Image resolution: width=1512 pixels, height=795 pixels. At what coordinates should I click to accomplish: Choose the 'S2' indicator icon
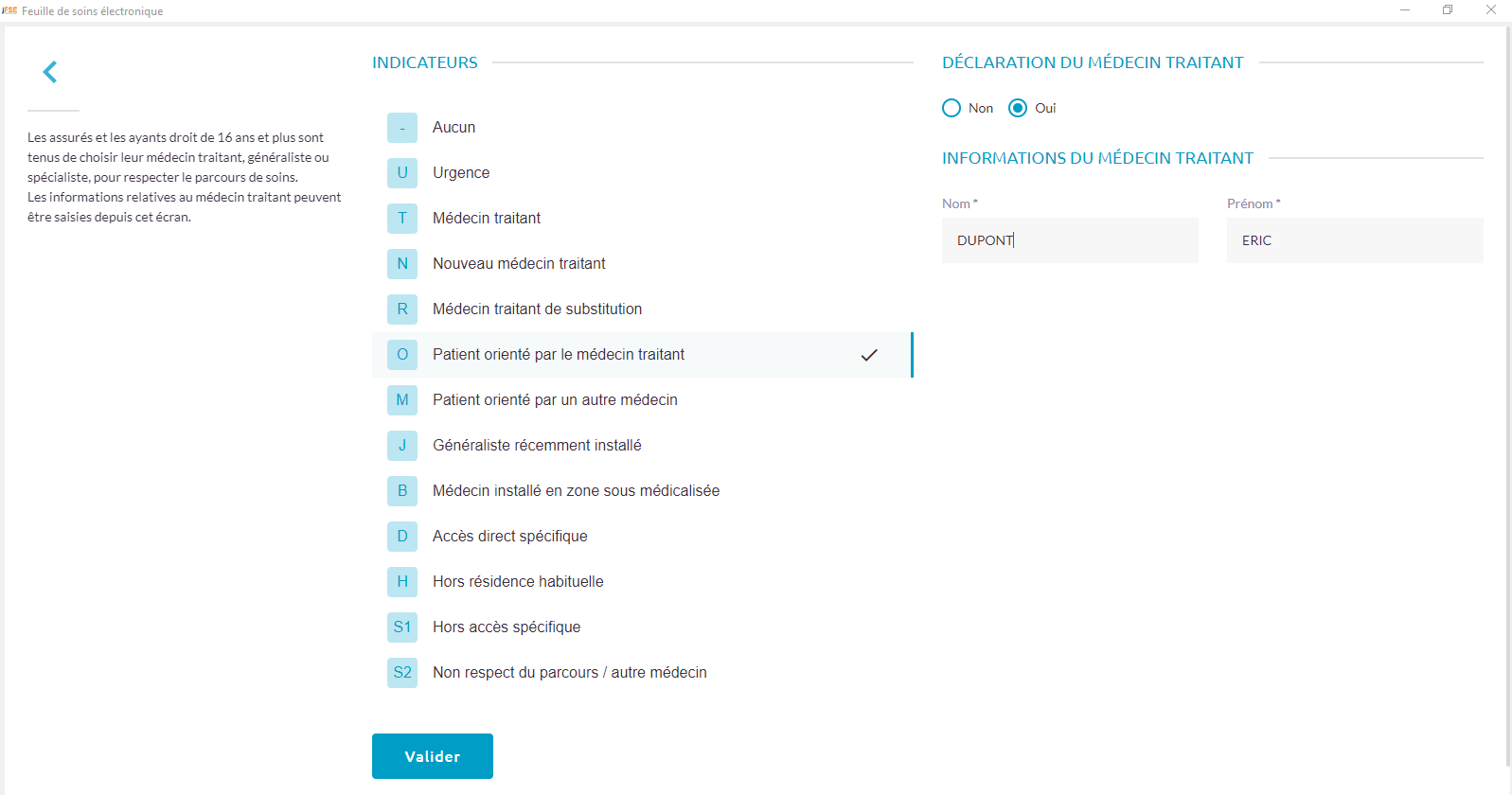(x=402, y=673)
